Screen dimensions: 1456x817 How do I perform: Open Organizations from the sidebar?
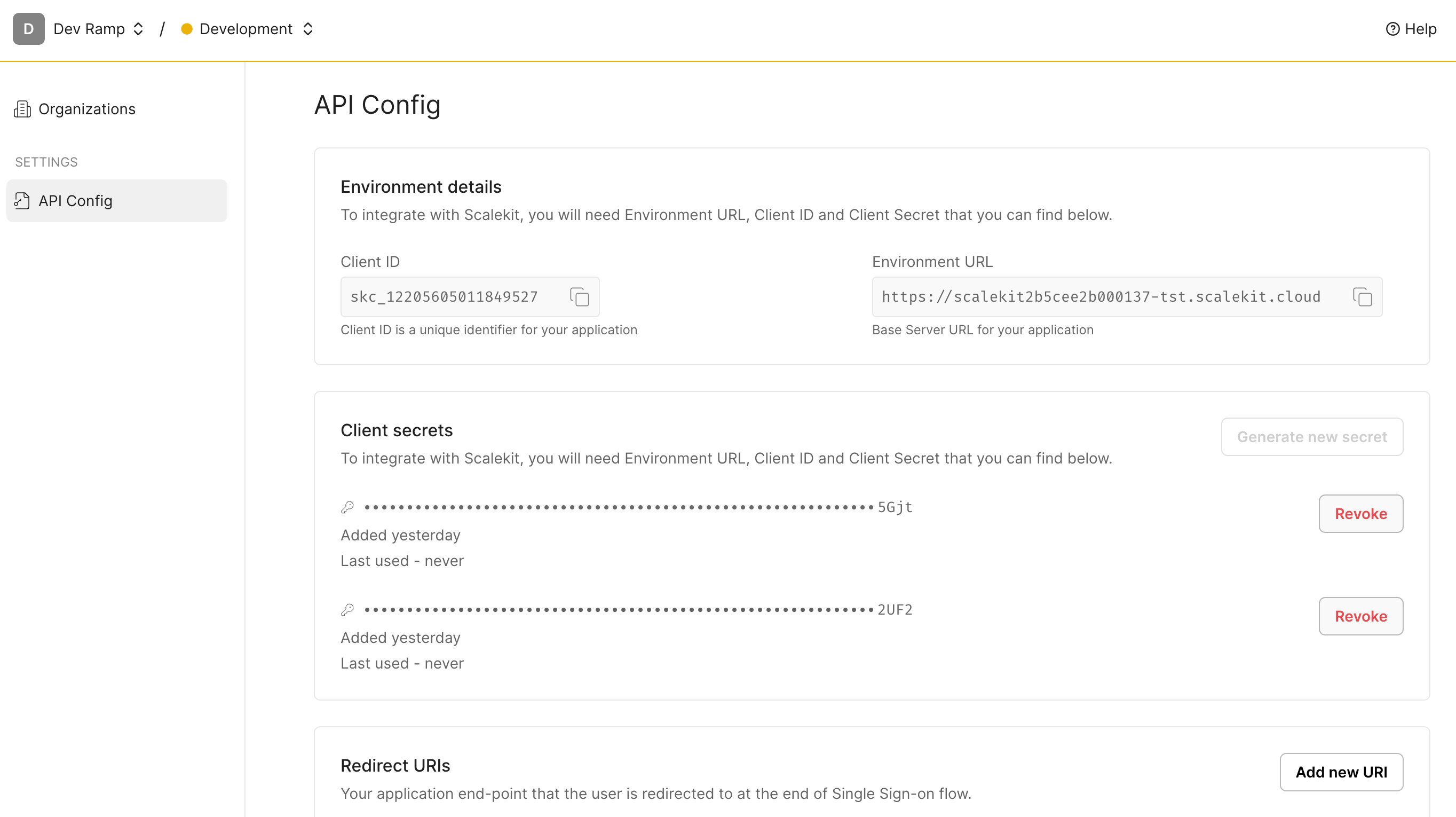pos(87,108)
